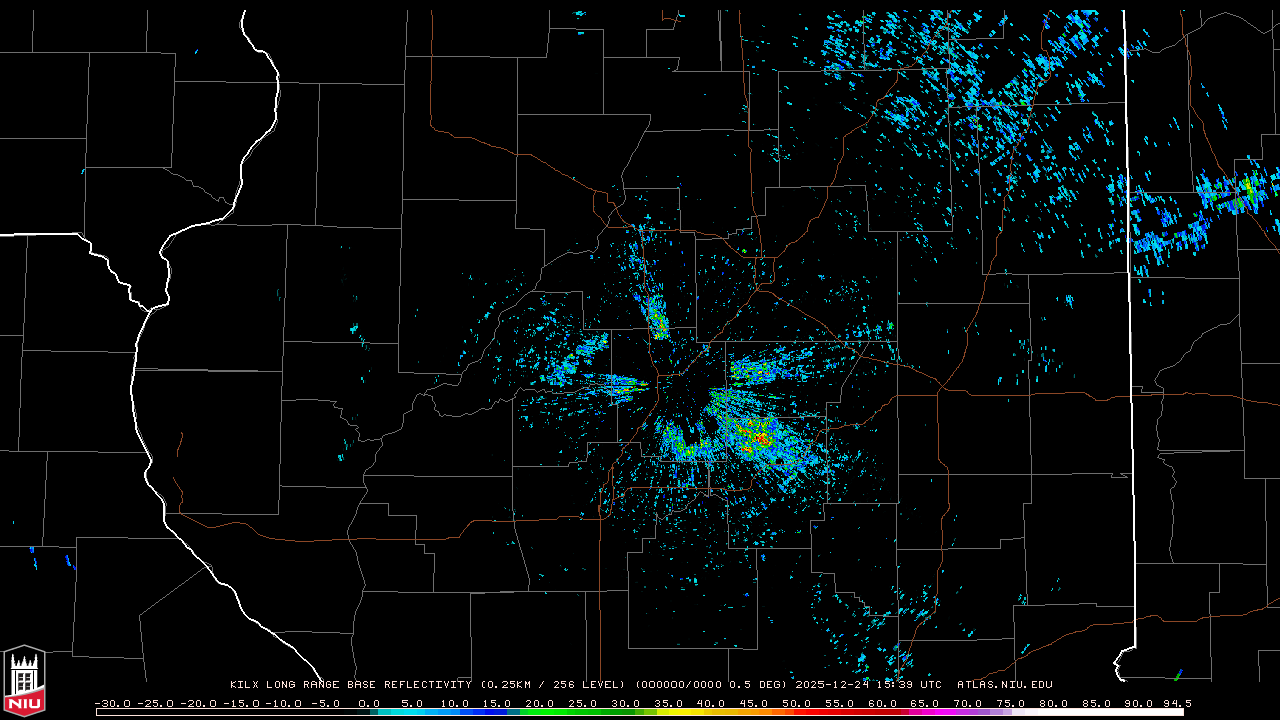Click the yellow echo cluster north of radar
Image resolution: width=1280 pixels, height=720 pixels.
point(657,321)
